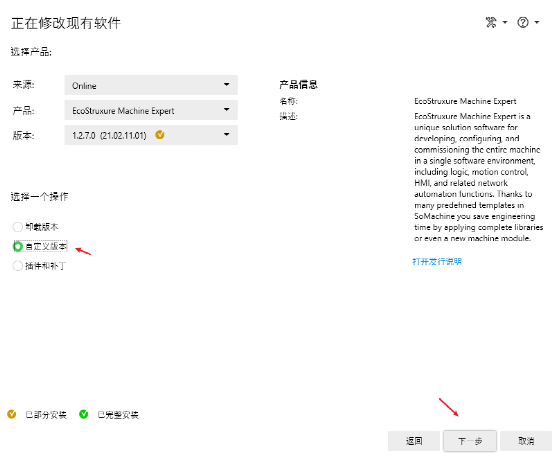
Task: Click the 正在修改现有软件 title
Action: point(66,23)
